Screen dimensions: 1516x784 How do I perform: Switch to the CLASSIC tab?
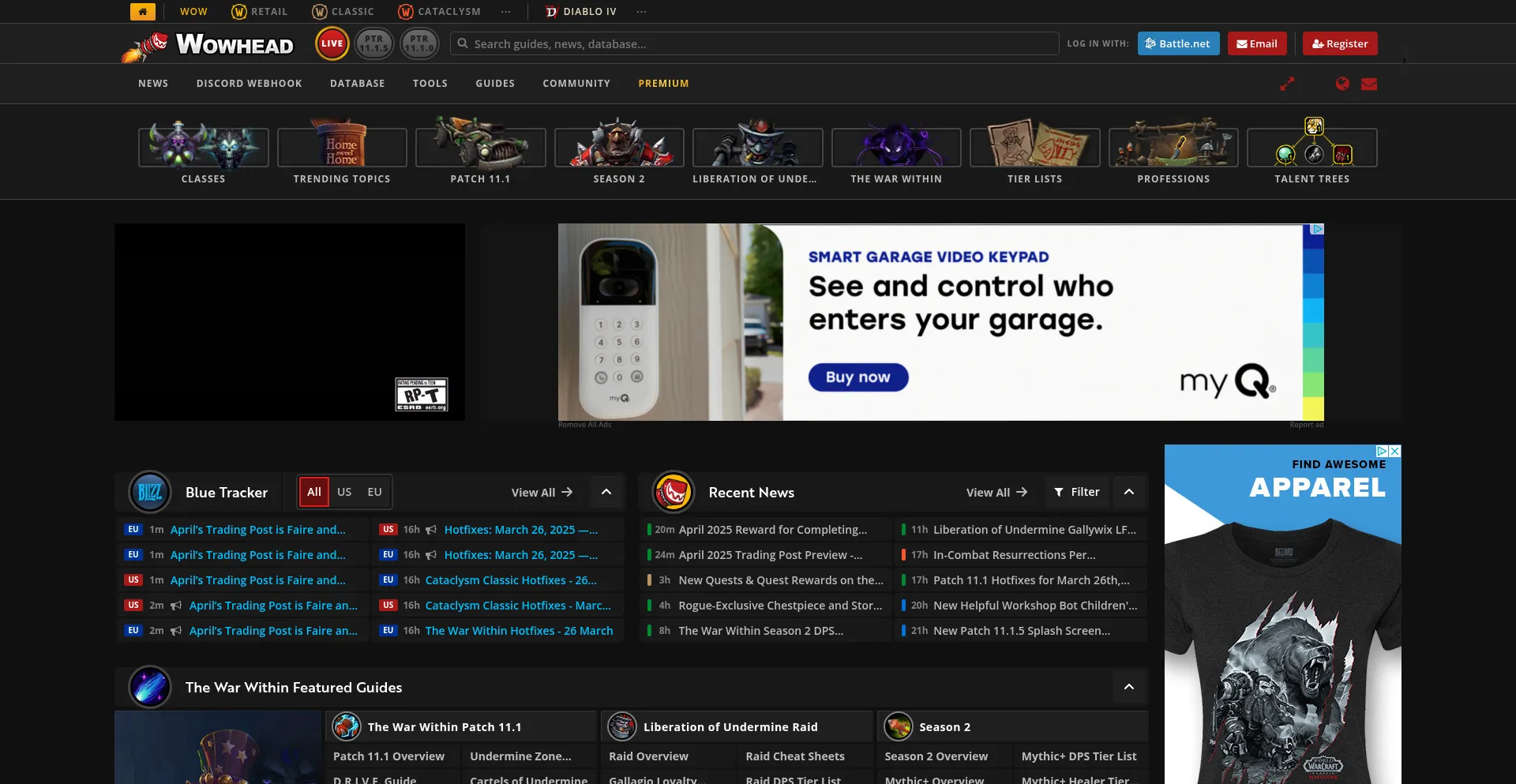point(343,11)
